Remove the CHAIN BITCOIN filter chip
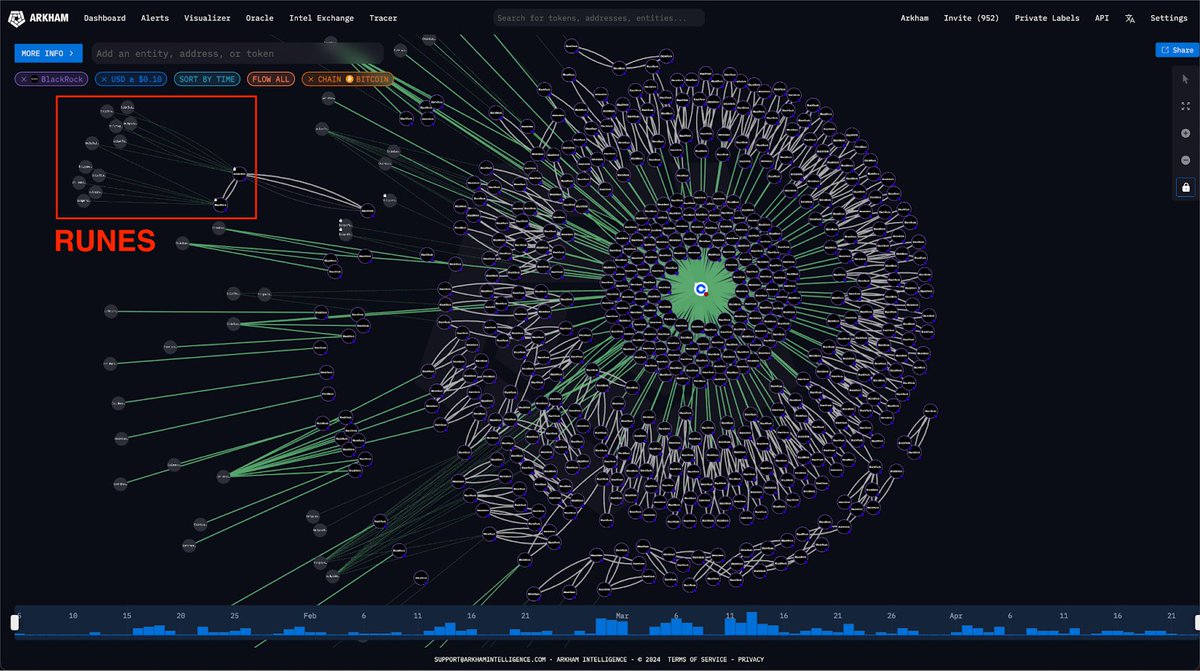The width and height of the screenshot is (1200, 671). pyautogui.click(x=309, y=79)
